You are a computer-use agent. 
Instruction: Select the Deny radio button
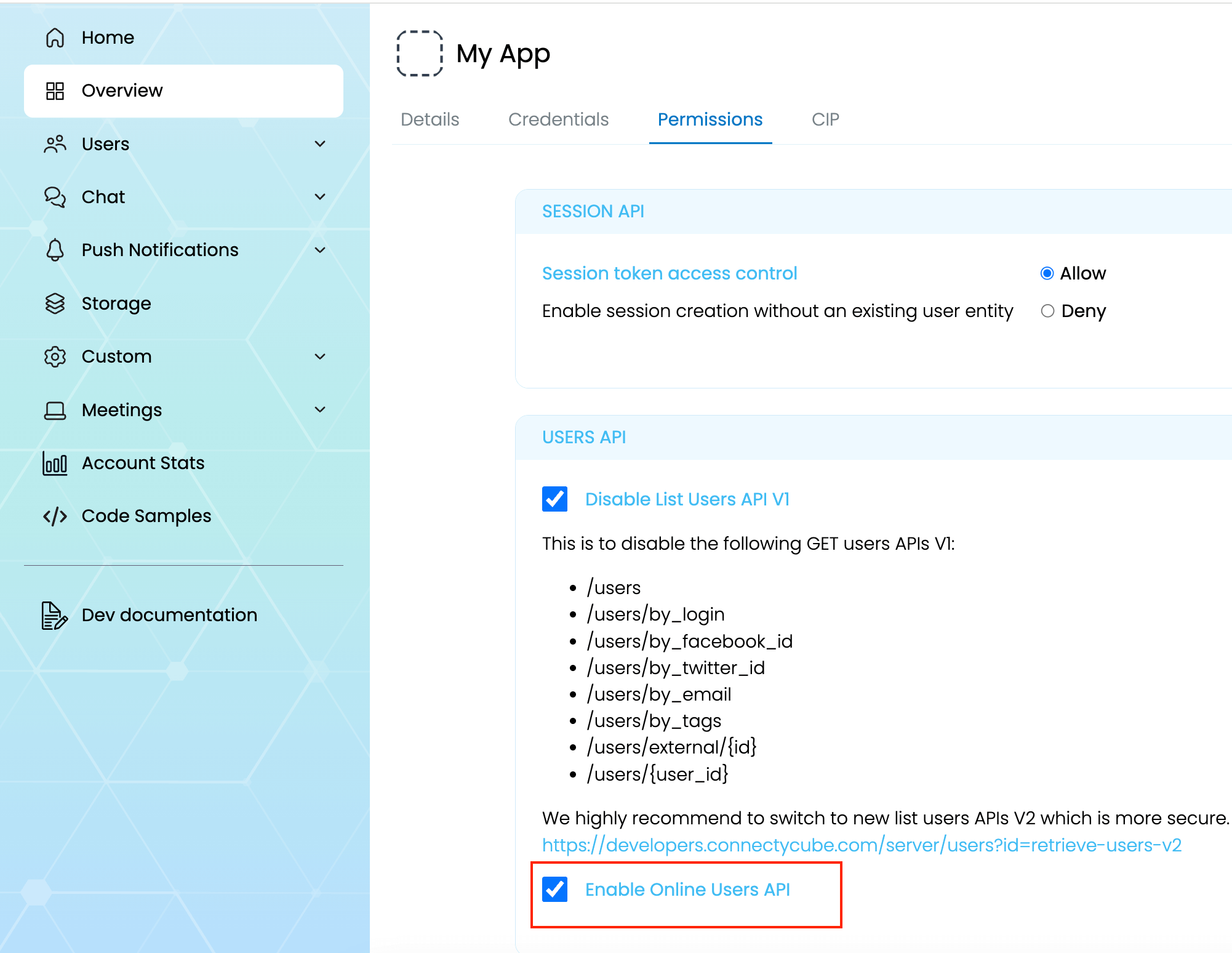pos(1047,312)
